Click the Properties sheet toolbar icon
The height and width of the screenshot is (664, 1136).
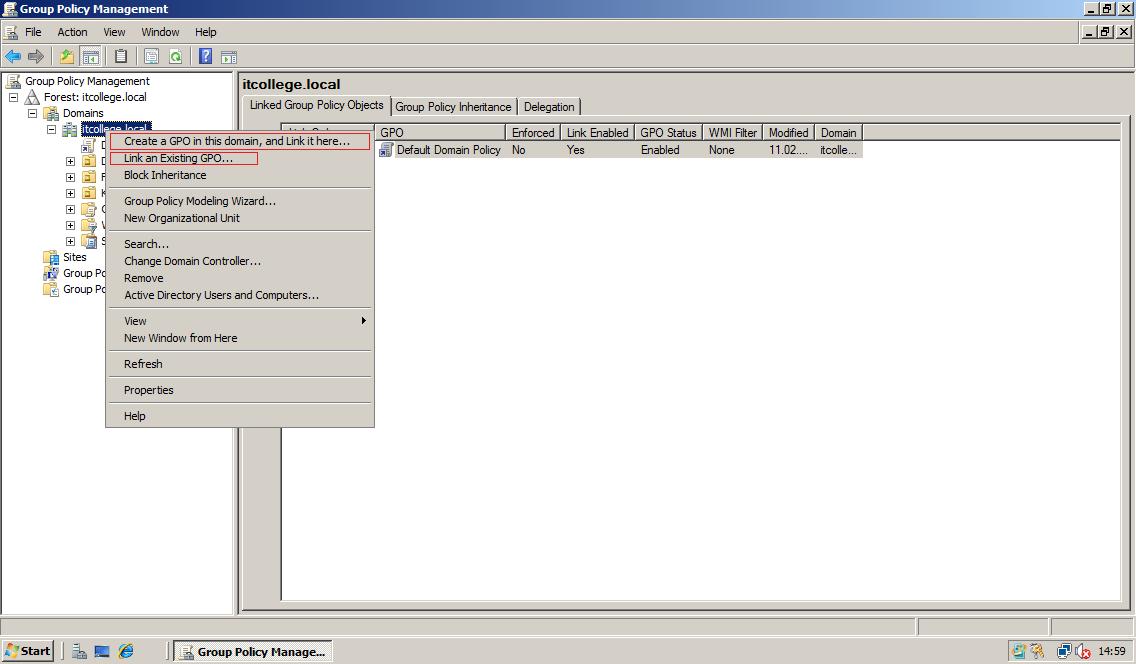pyautogui.click(x=151, y=56)
